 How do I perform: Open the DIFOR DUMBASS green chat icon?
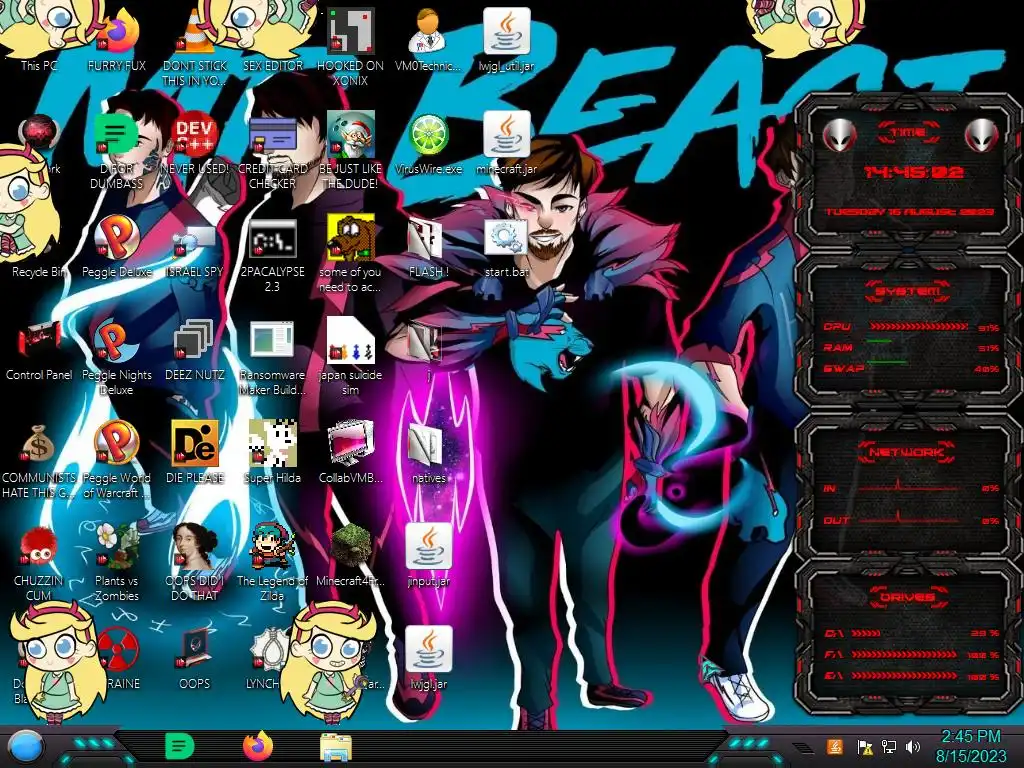[116, 150]
